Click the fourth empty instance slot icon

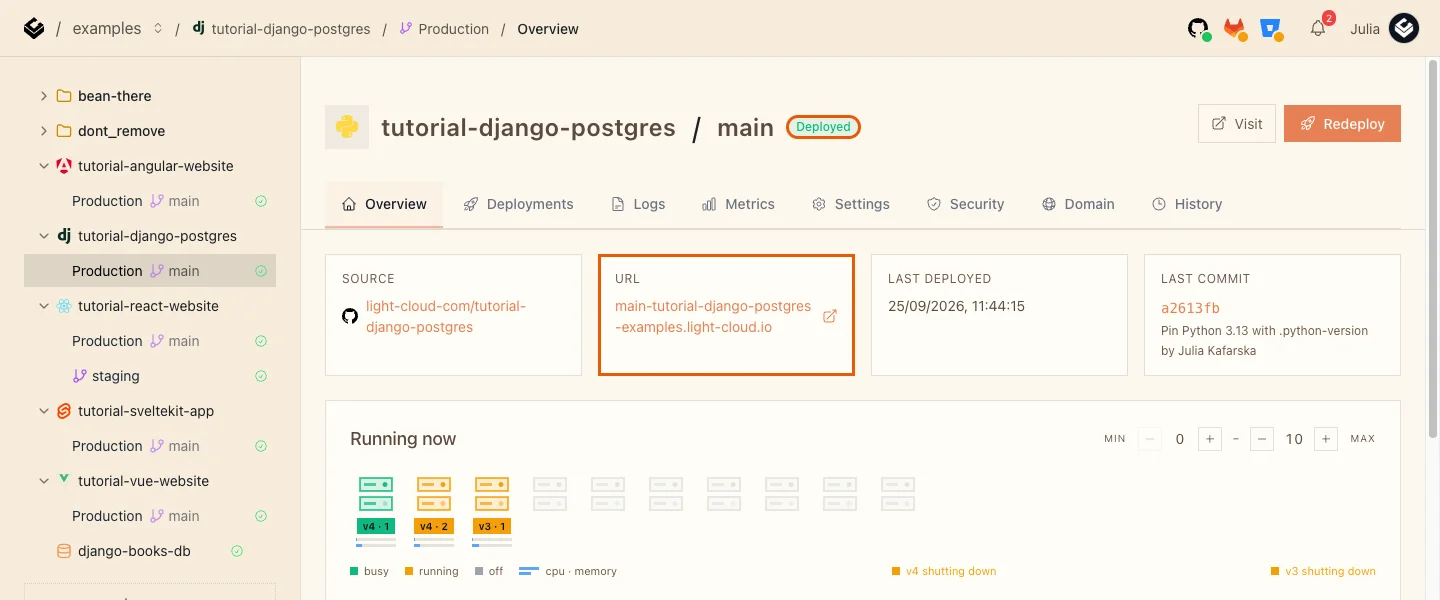(x=724, y=494)
